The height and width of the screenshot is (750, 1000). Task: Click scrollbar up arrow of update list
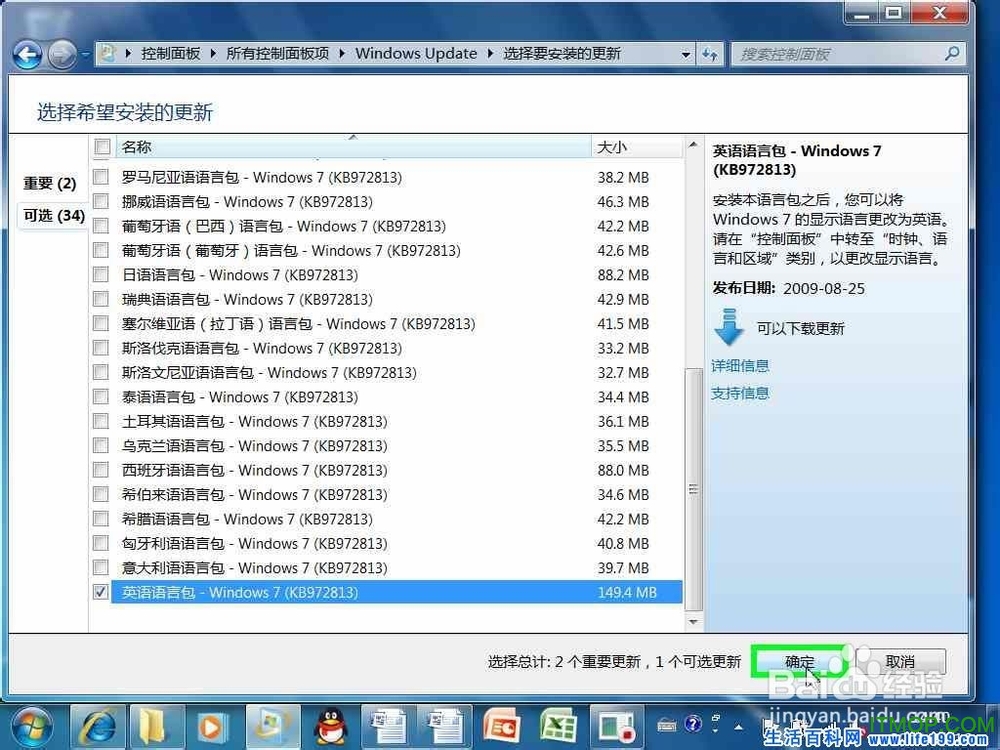coord(693,146)
